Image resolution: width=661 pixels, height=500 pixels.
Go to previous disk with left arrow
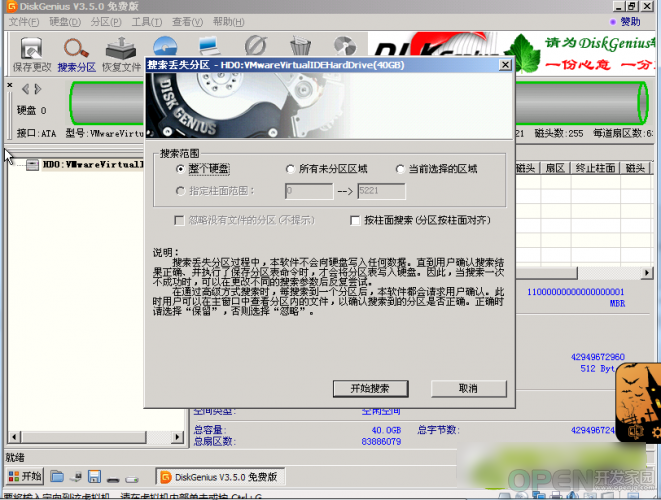25,89
